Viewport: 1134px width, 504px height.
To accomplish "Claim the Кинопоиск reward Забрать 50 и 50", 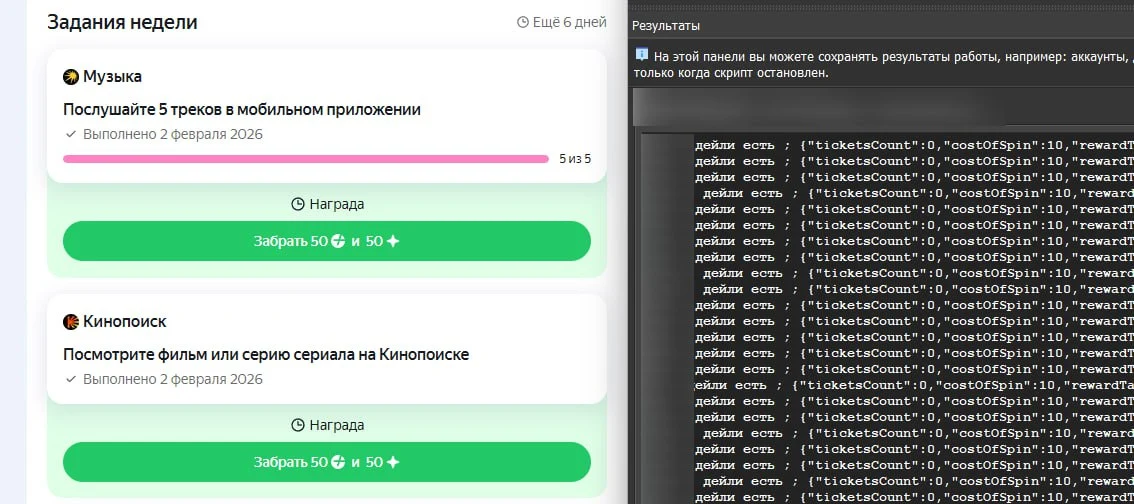I will (327, 462).
